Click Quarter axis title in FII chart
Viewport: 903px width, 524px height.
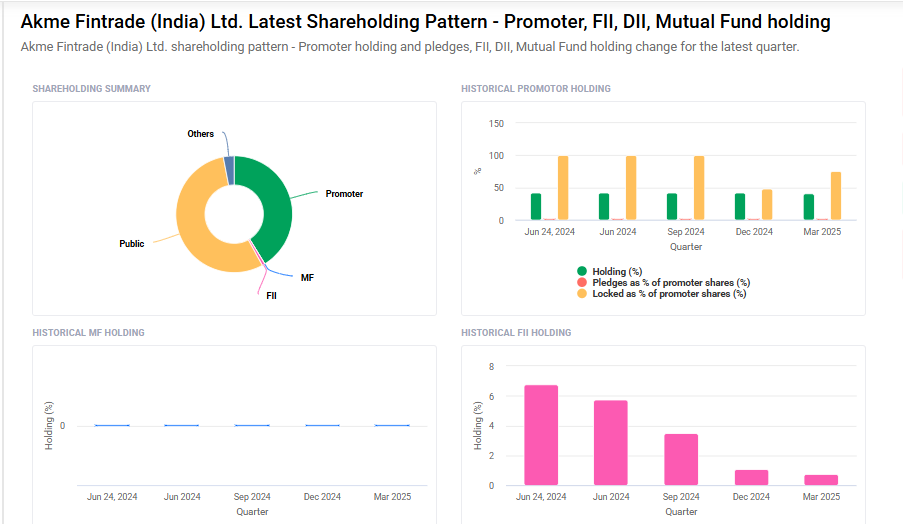681,511
